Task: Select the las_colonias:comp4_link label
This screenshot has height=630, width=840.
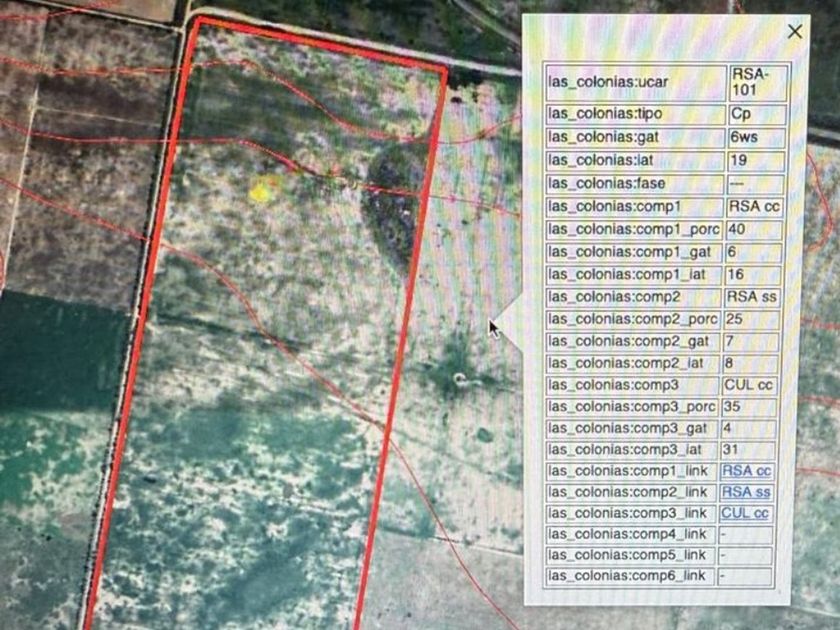Action: [x=627, y=534]
